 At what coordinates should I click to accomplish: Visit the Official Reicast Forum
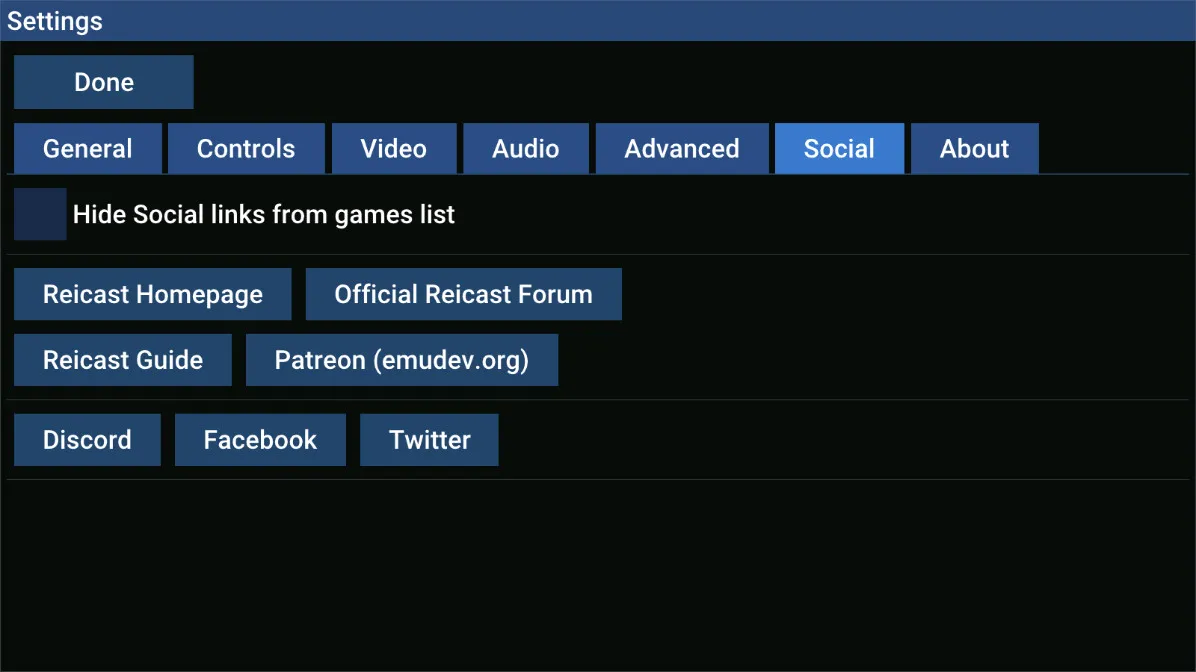pyautogui.click(x=464, y=294)
